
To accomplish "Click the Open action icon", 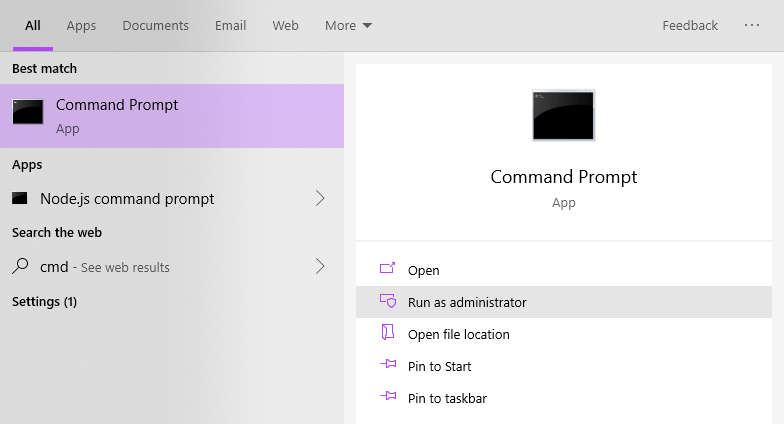I will click(388, 270).
